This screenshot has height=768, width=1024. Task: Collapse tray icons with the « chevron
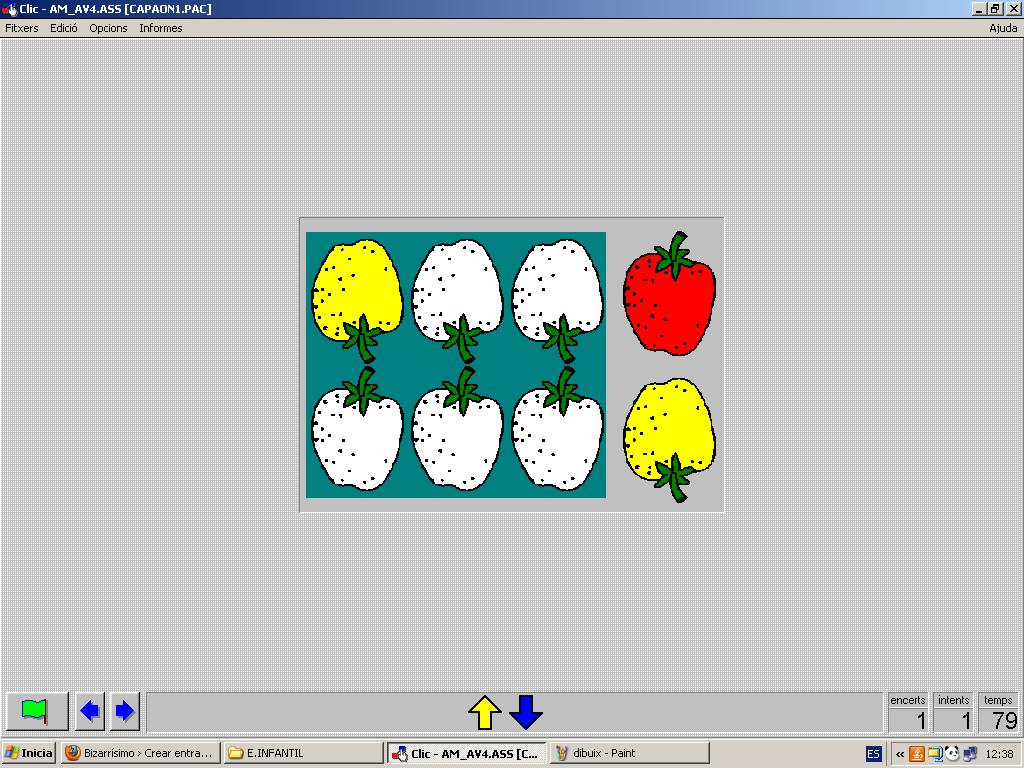(x=899, y=753)
